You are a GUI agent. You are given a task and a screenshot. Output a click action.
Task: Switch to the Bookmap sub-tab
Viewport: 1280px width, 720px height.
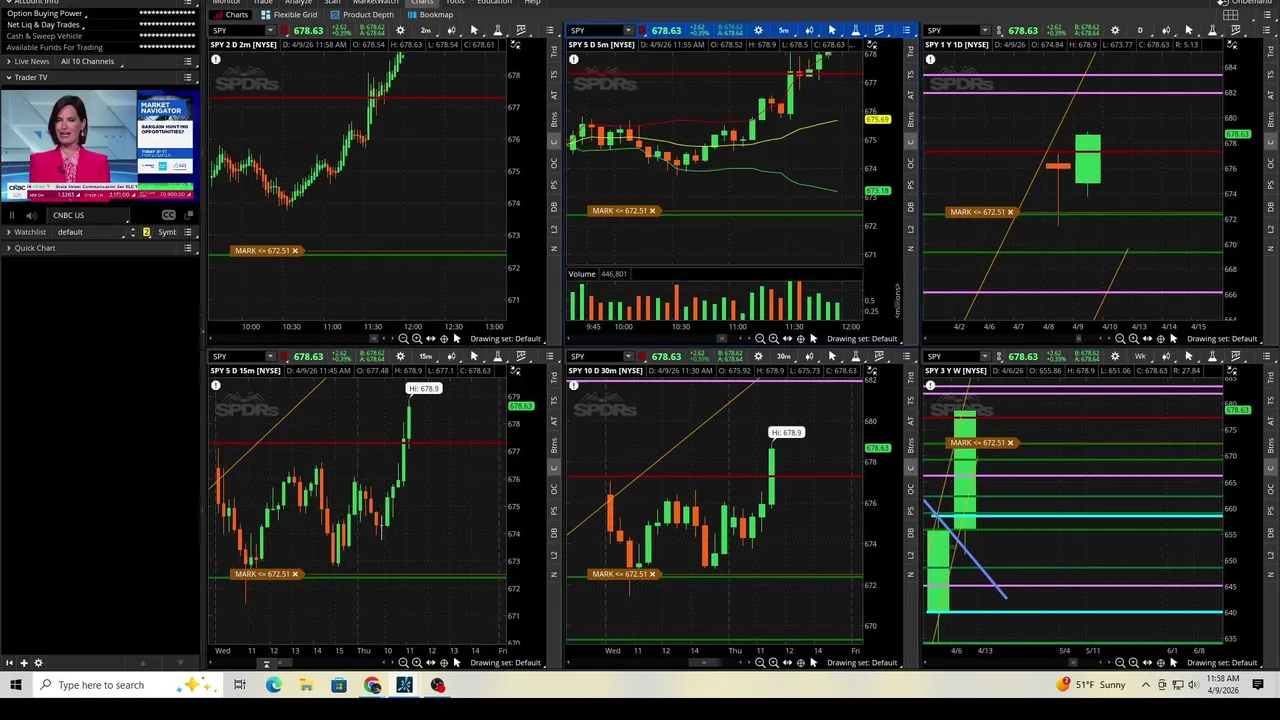coord(430,15)
